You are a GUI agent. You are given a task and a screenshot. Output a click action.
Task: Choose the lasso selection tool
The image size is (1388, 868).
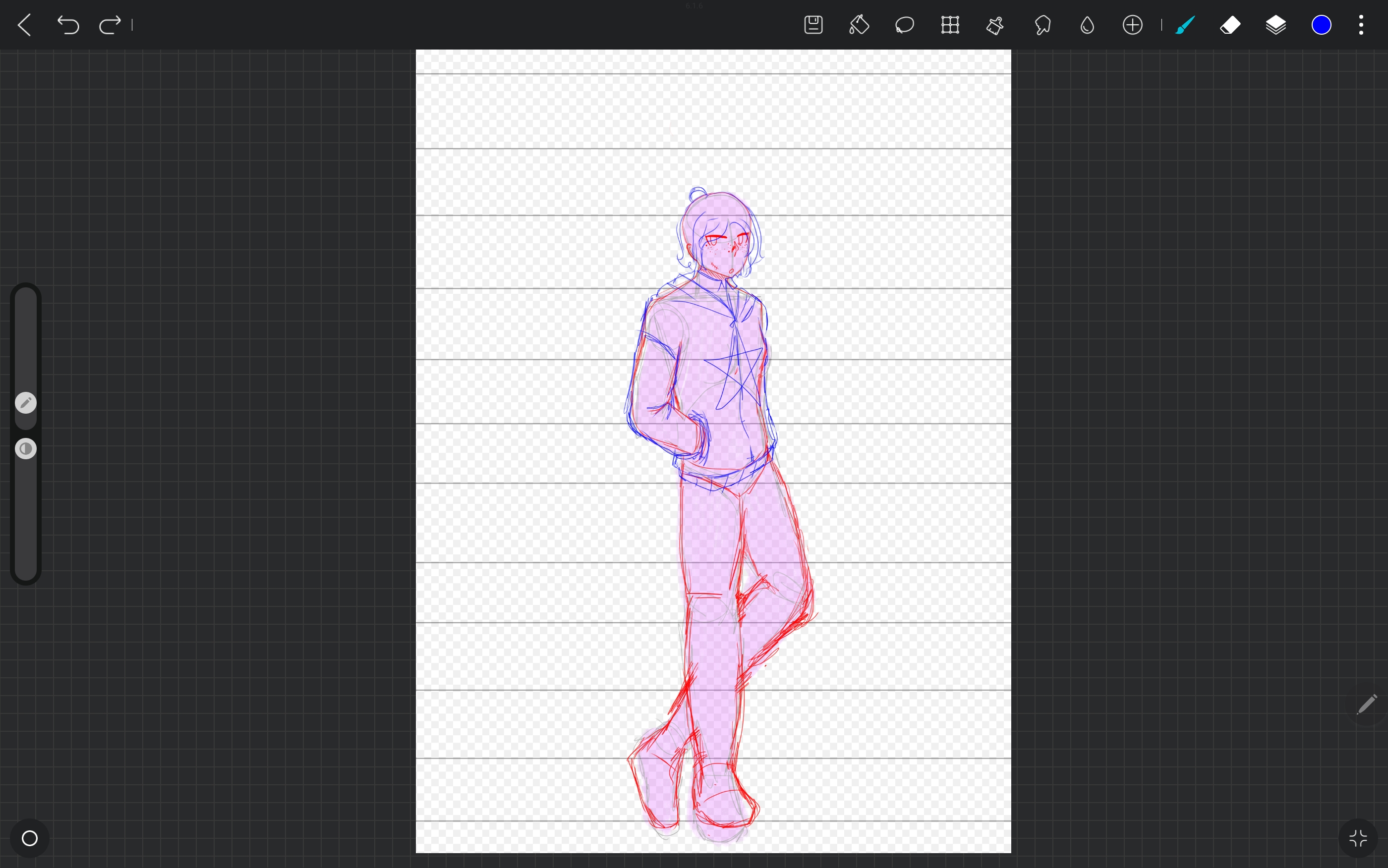(905, 25)
